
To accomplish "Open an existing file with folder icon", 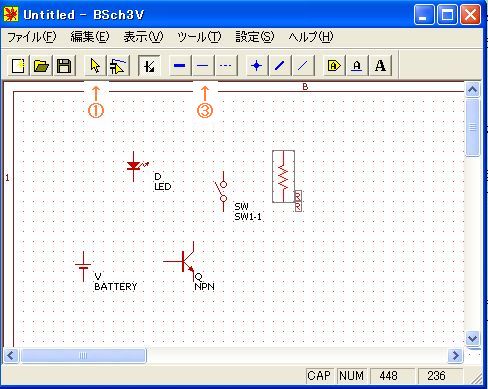I will [41, 66].
